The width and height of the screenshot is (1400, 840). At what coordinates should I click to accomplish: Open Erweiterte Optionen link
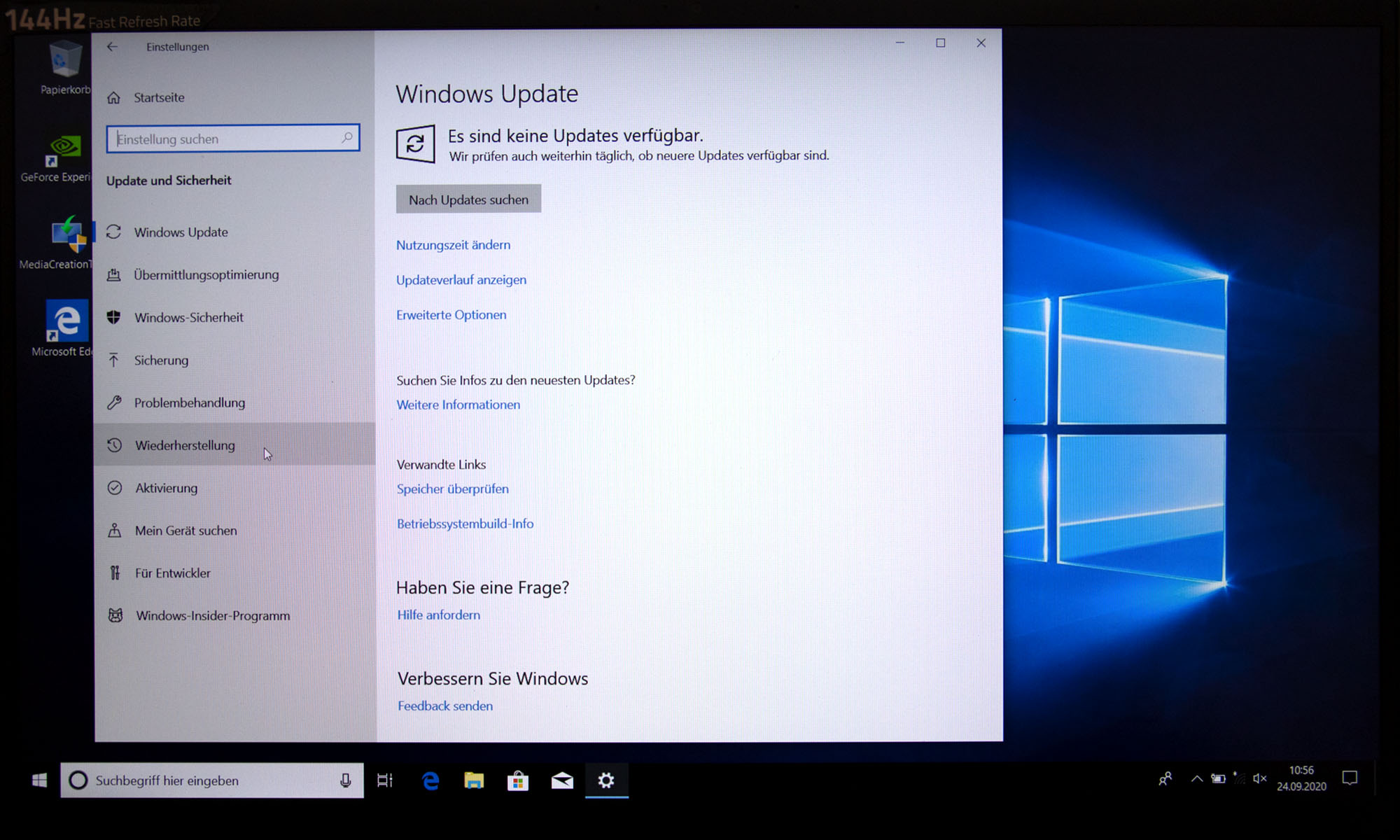[451, 315]
